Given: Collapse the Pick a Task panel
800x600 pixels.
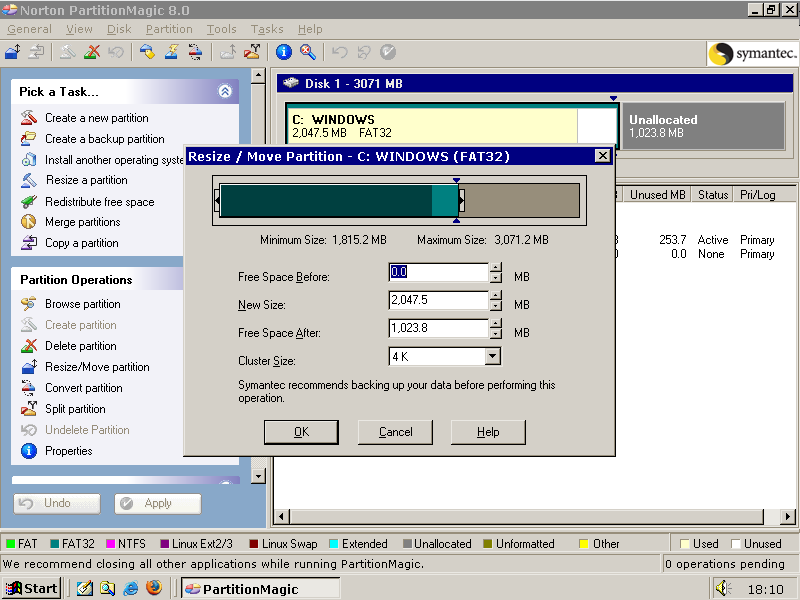Looking at the screenshot, I should tap(225, 91).
